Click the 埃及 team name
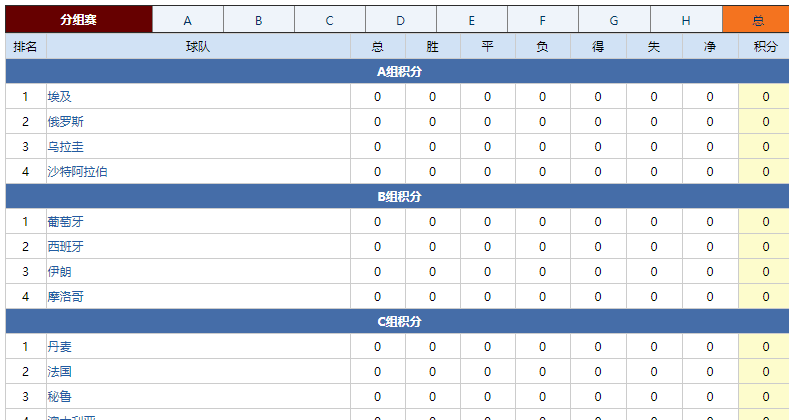 [60, 97]
